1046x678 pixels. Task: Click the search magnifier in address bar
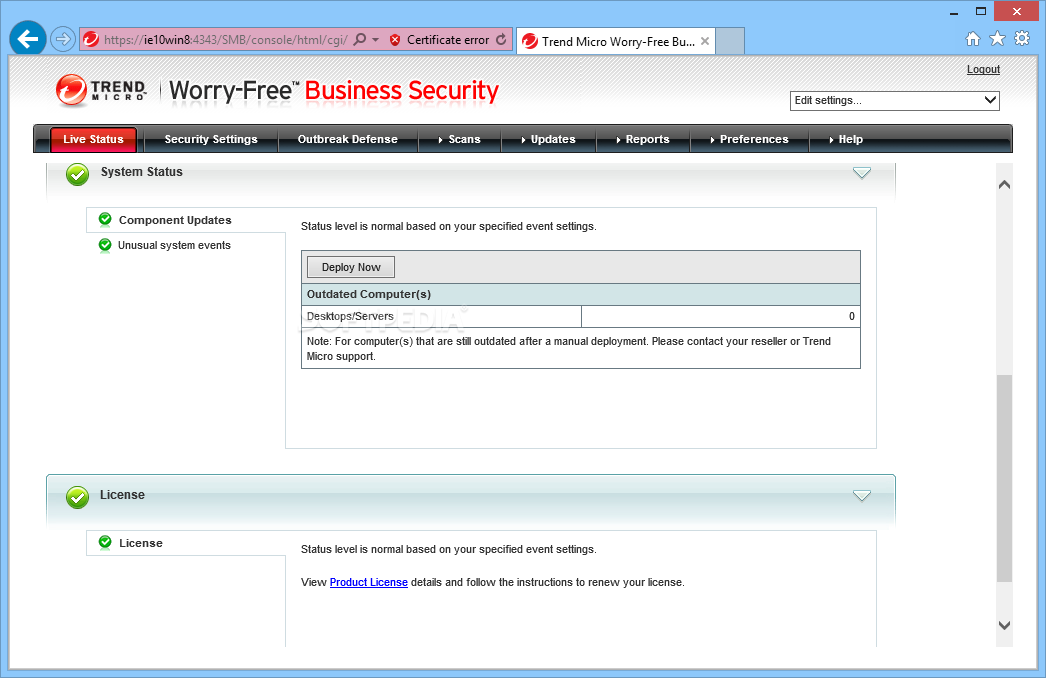360,39
